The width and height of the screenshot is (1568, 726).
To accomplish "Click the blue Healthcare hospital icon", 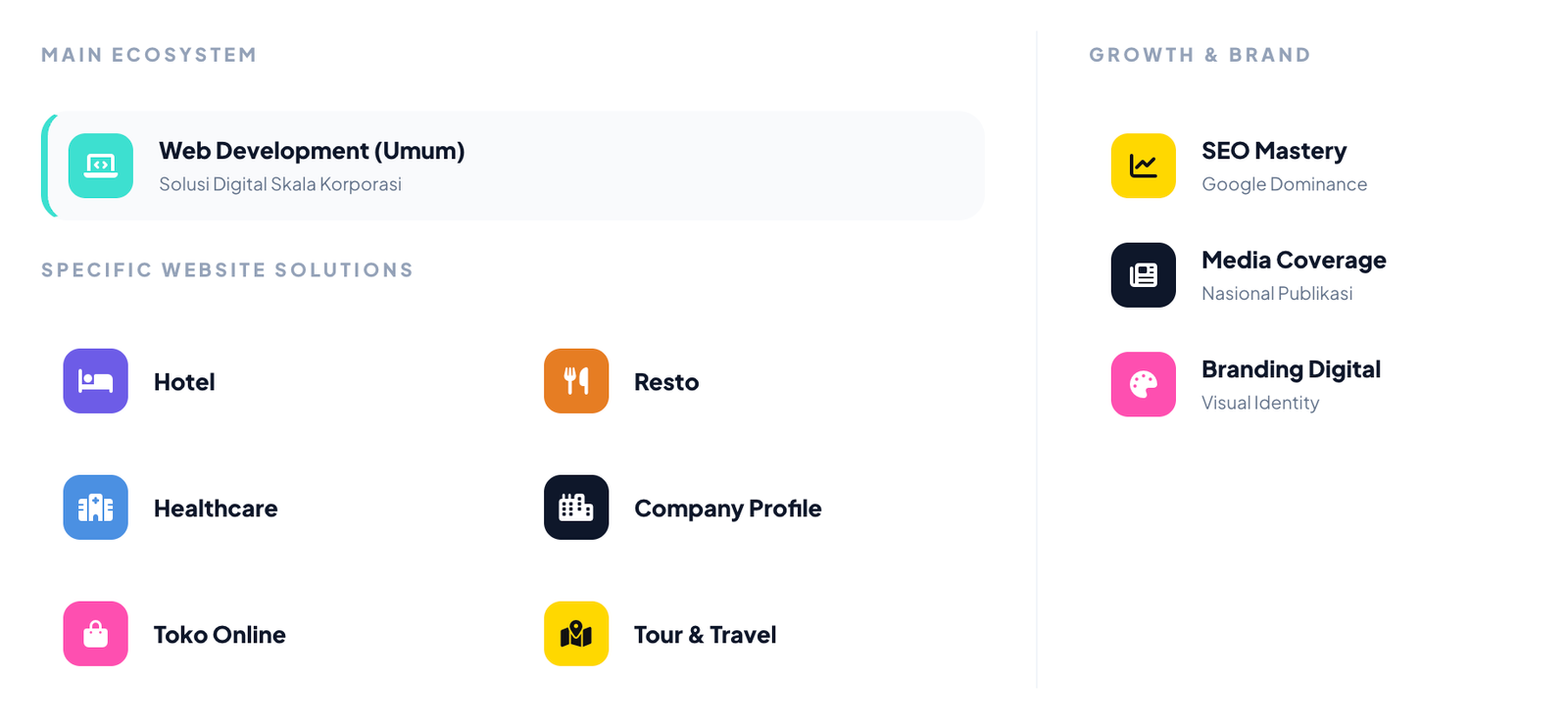I will 96,508.
